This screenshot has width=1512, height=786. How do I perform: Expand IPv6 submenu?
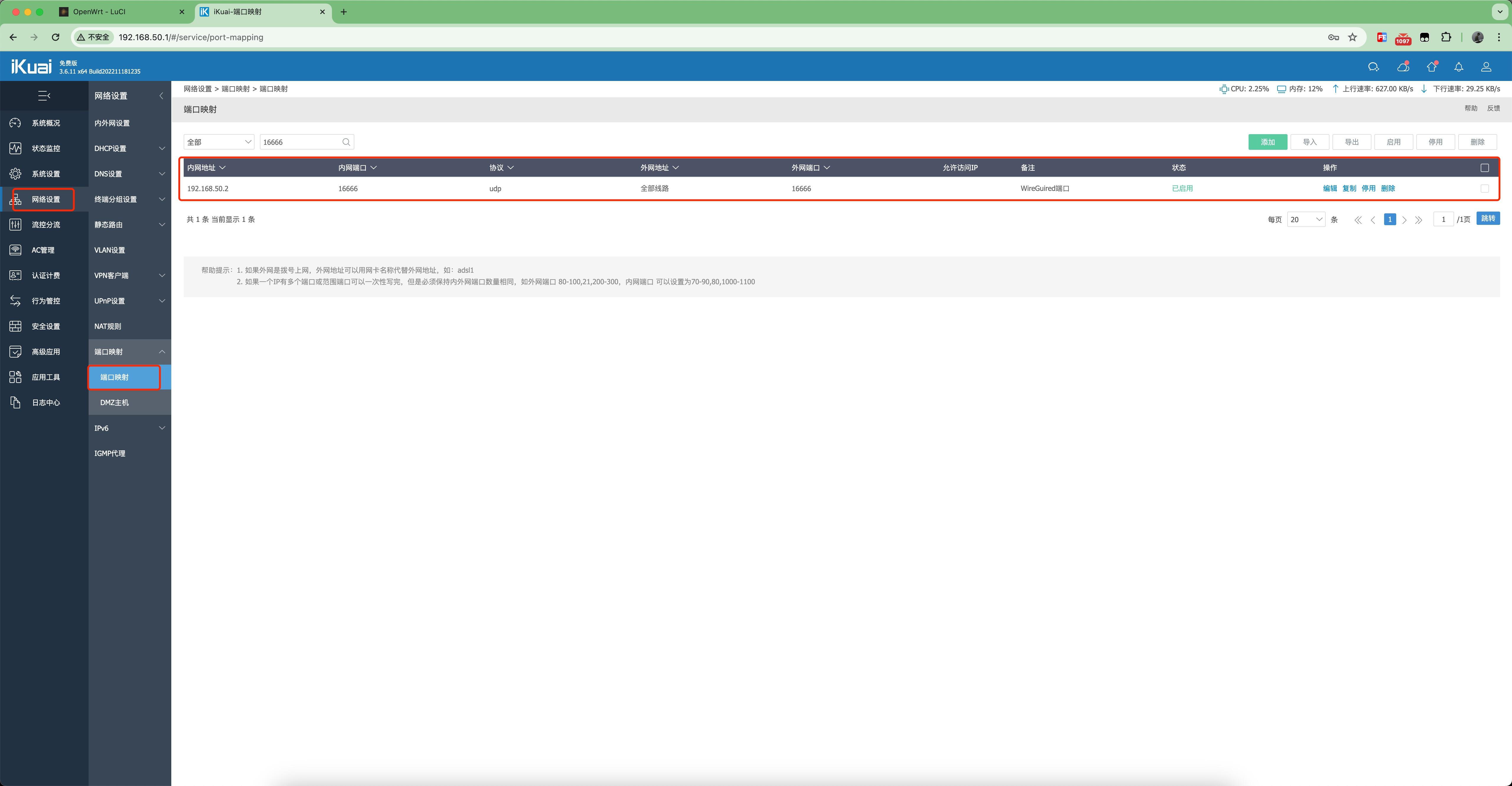162,428
